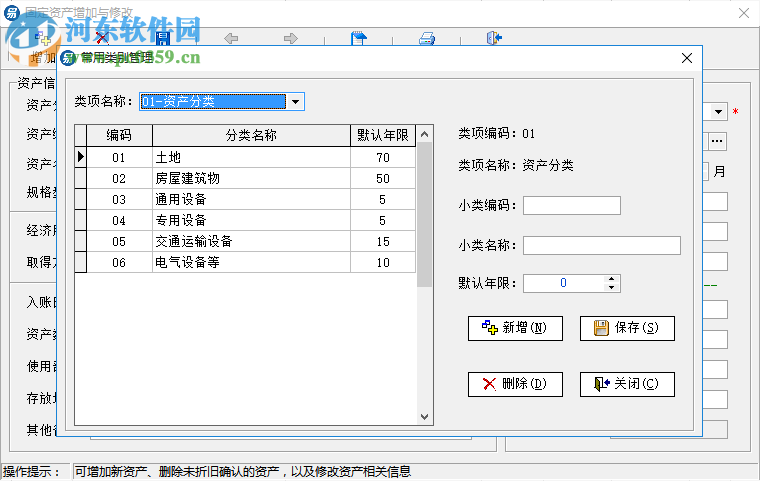
Task: Select the 专用设备 row
Action: tap(245, 220)
